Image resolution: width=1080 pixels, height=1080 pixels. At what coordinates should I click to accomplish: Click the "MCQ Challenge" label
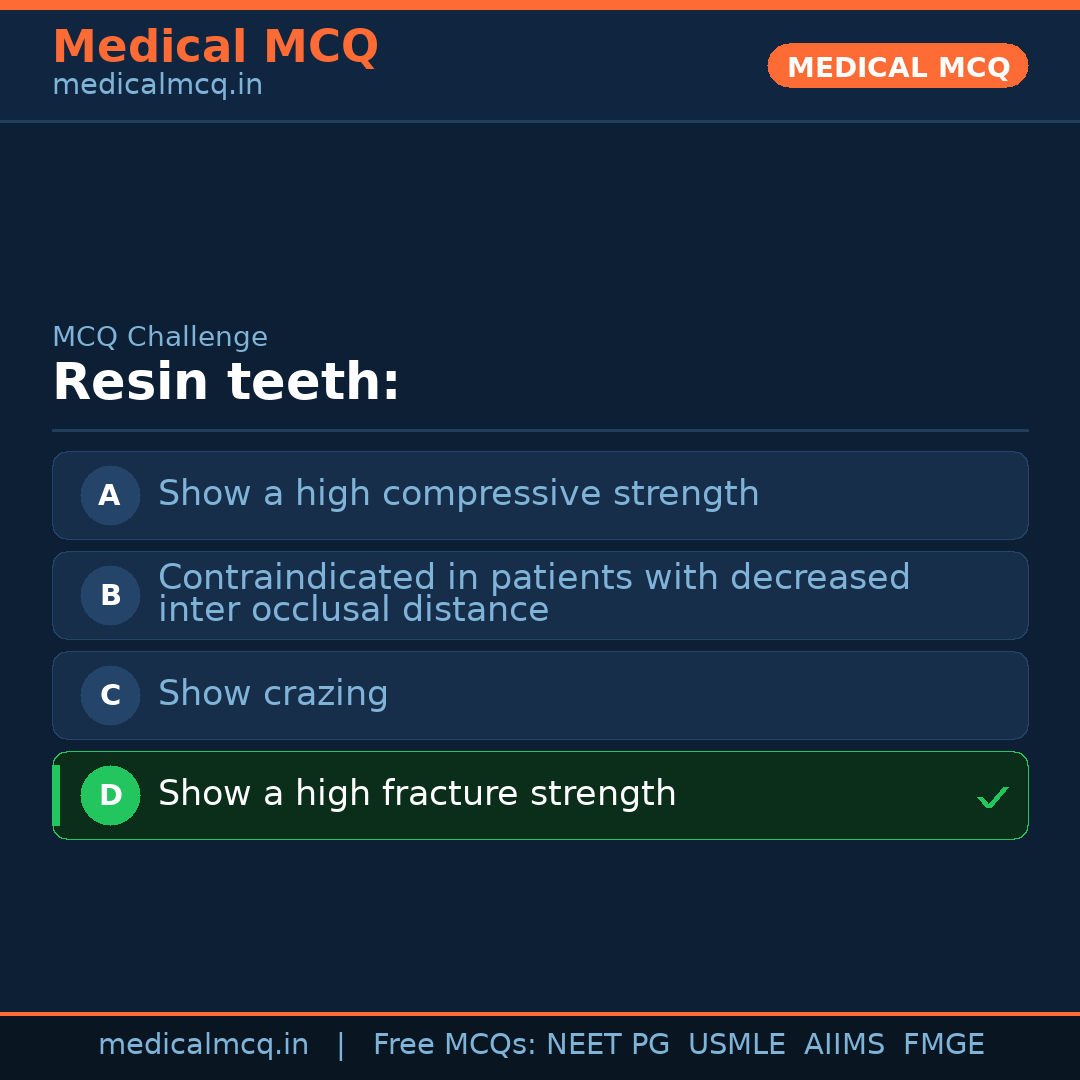tap(160, 337)
